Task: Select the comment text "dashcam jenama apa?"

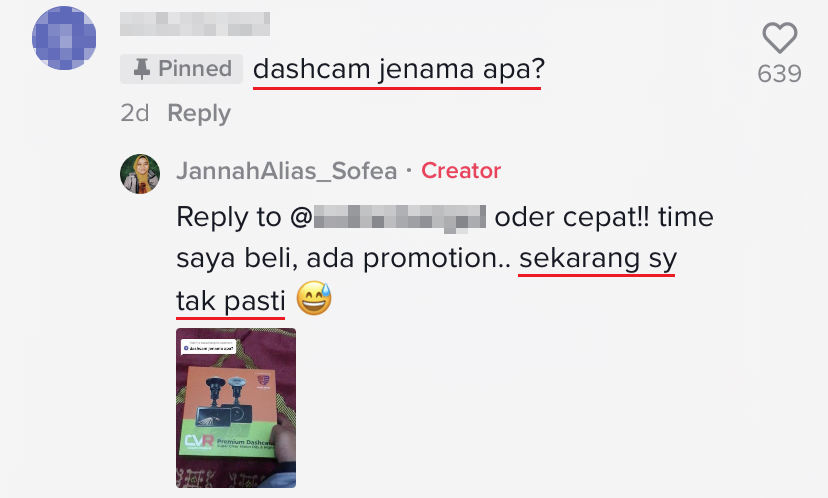Action: (x=399, y=69)
